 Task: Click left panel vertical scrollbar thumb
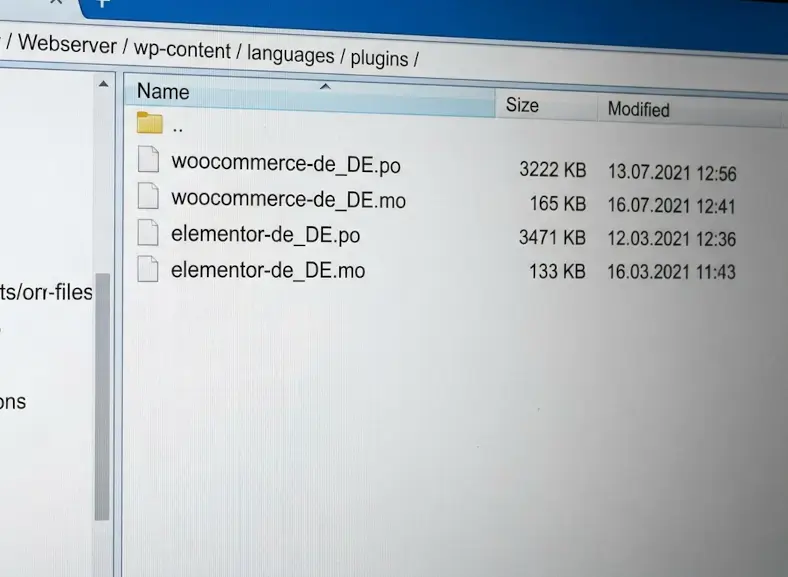102,397
